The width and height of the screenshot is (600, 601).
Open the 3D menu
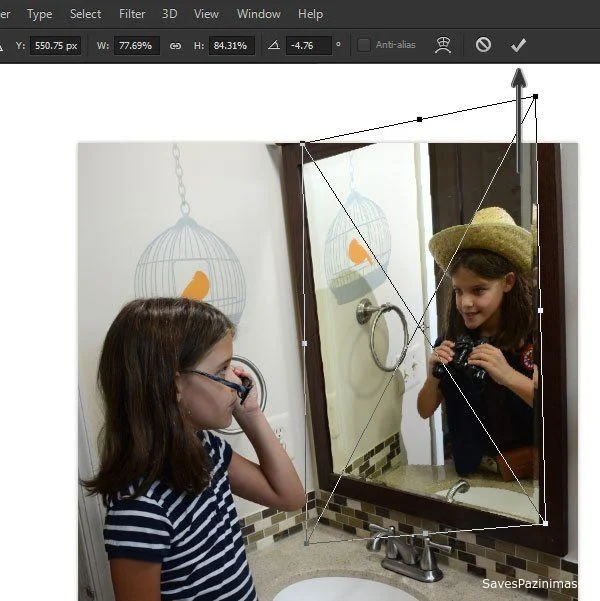click(x=169, y=14)
